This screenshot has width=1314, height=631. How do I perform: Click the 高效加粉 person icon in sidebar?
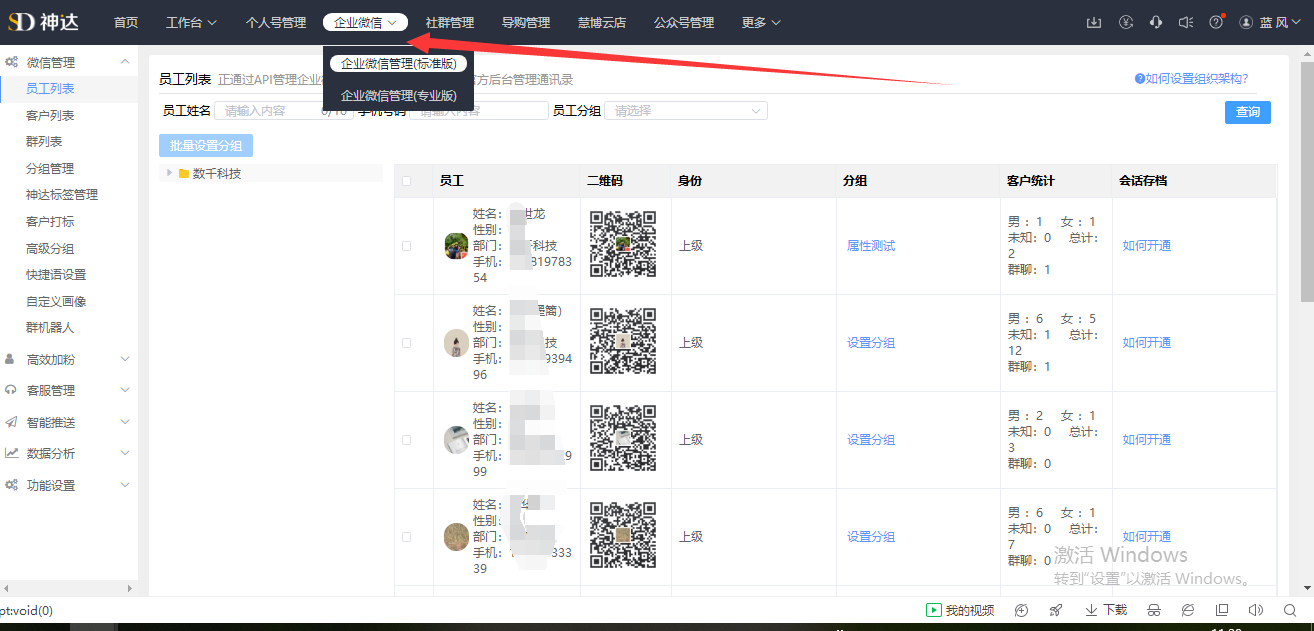10,359
